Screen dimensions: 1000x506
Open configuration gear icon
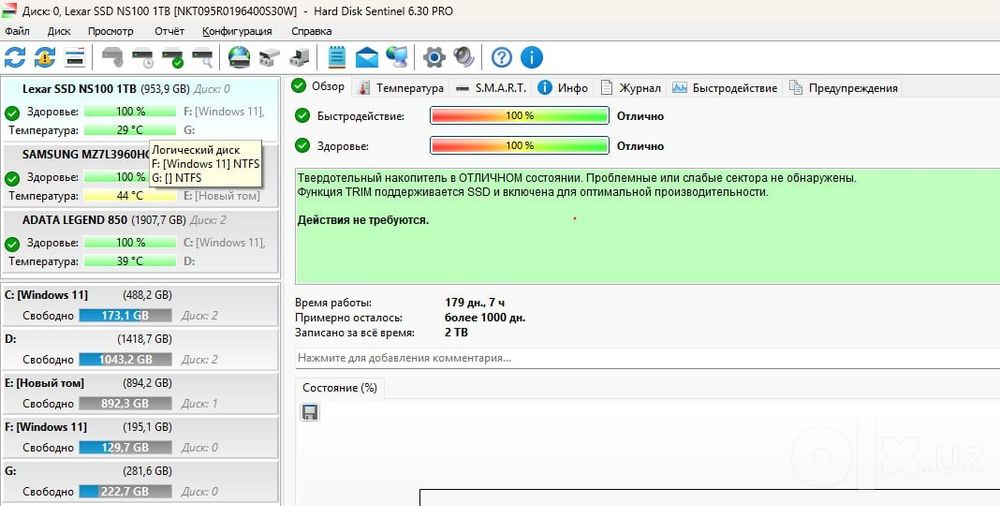pyautogui.click(x=434, y=57)
